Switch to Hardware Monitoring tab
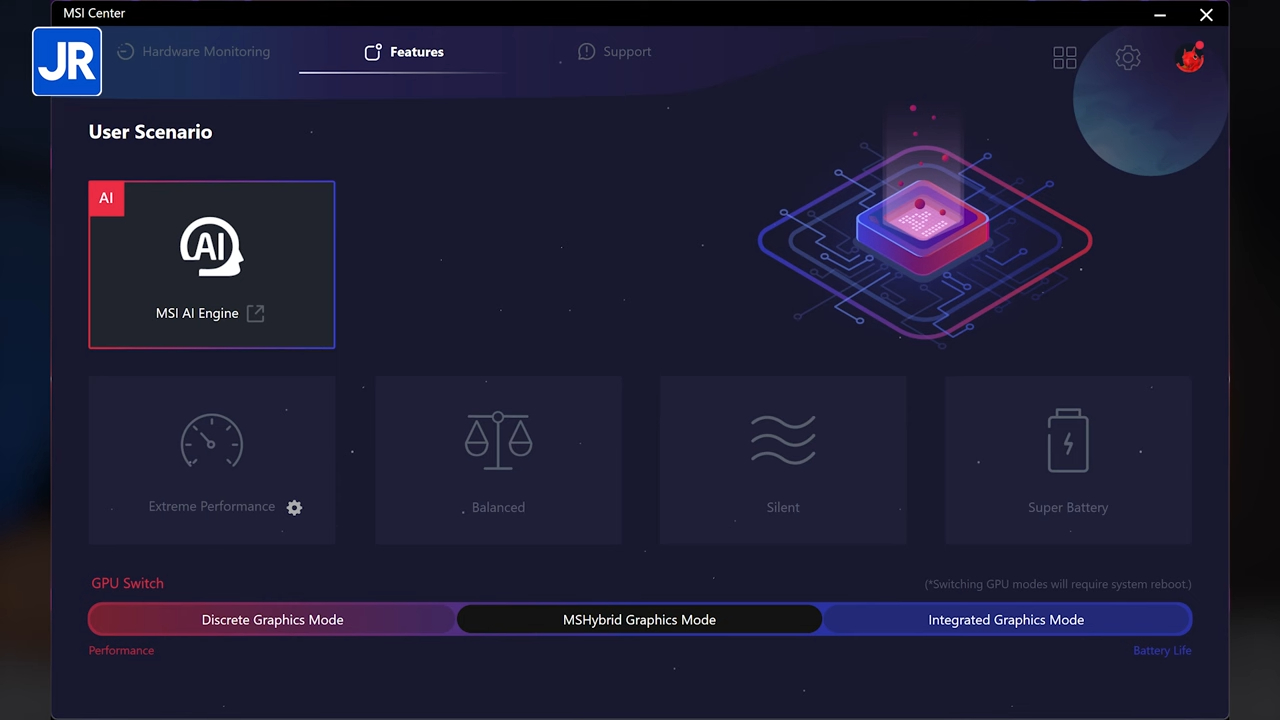1280x720 pixels. (x=193, y=52)
